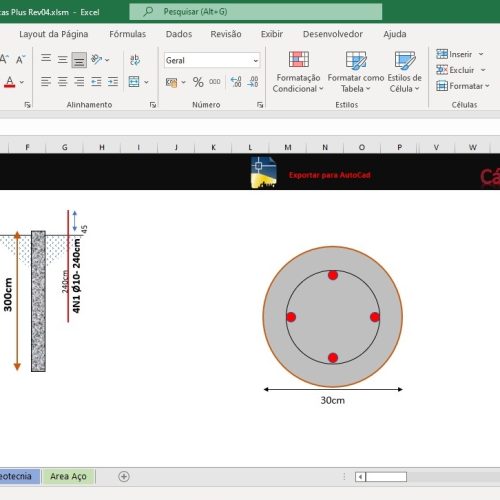Image resolution: width=500 pixels, height=500 pixels.
Task: Open the Geral number format dropdown
Action: pos(256,61)
